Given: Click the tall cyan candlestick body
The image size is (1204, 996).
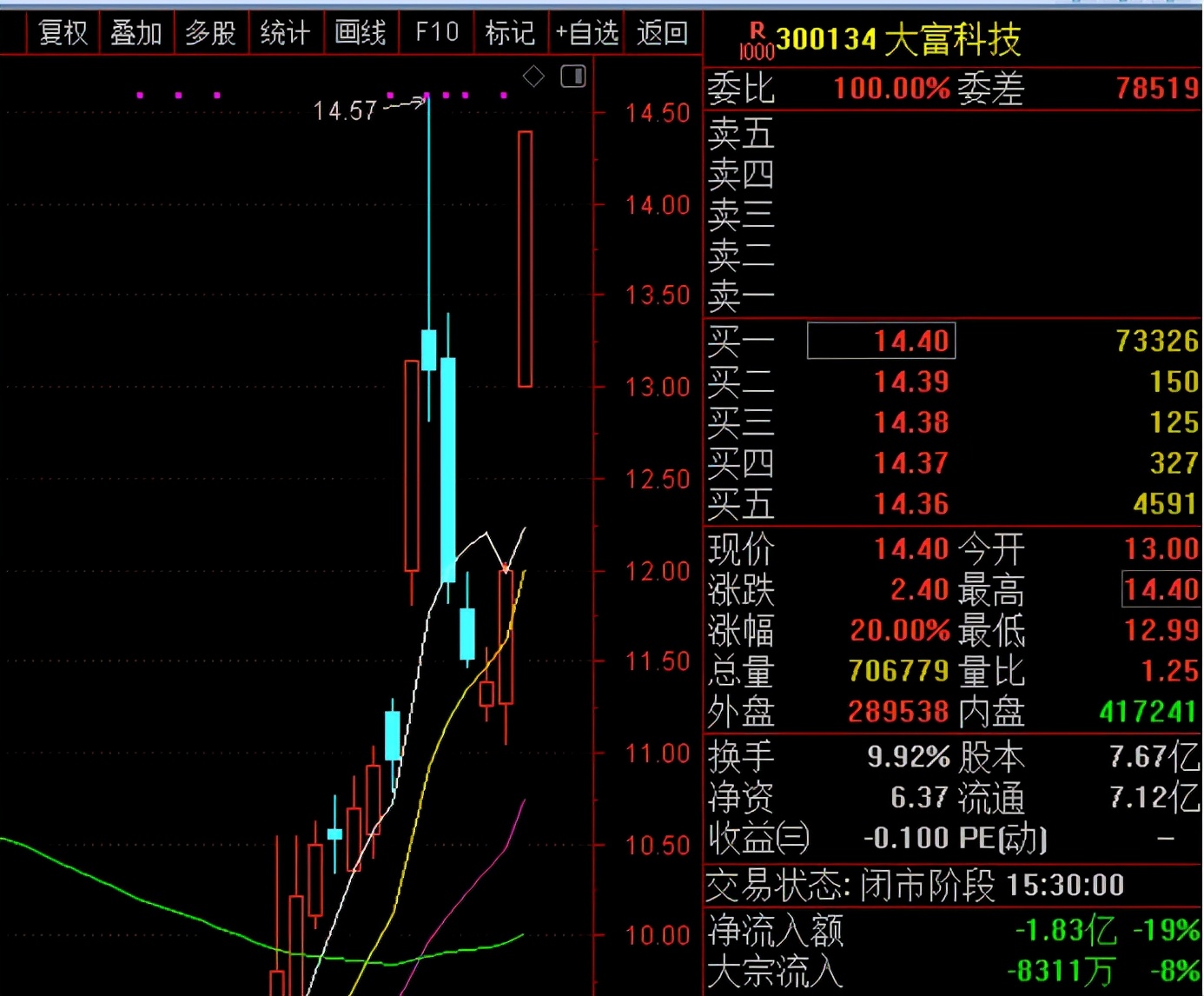Looking at the screenshot, I should click(x=448, y=469).
